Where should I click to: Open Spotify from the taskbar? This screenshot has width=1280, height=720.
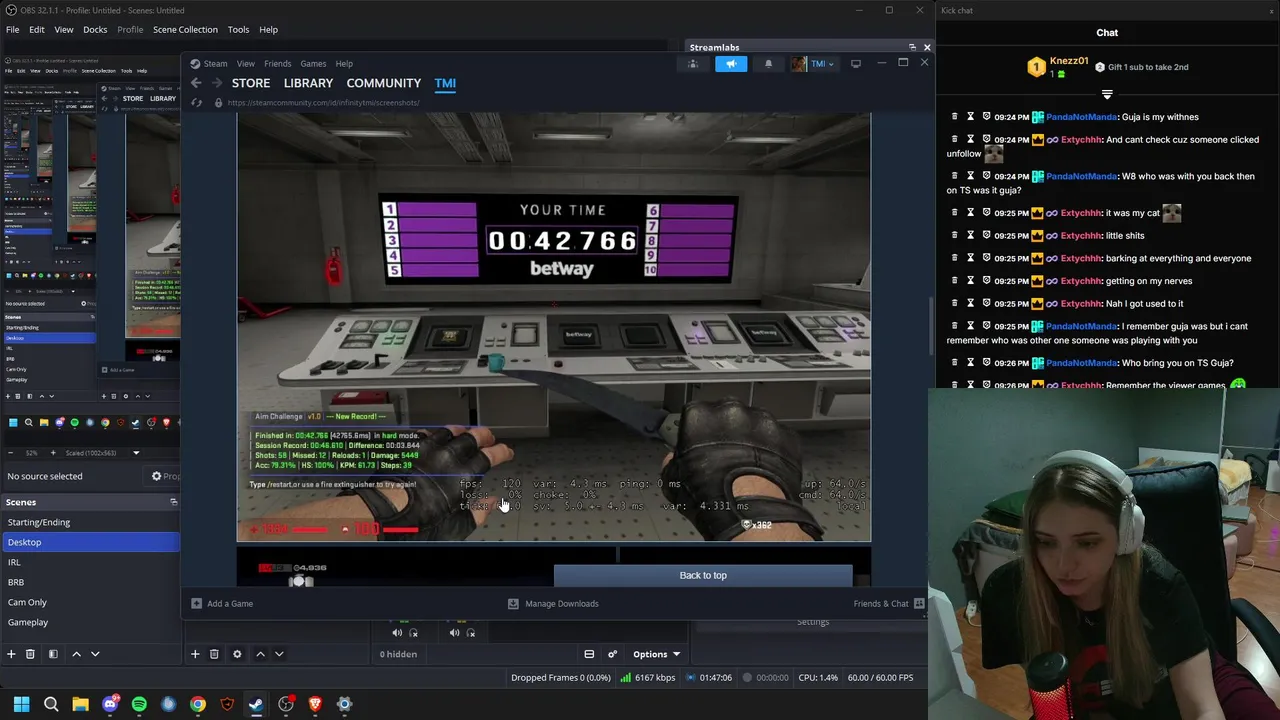click(x=139, y=704)
